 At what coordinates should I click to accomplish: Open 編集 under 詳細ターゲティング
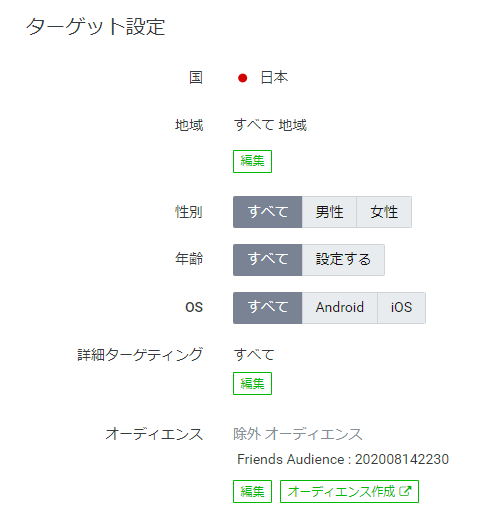click(x=252, y=383)
